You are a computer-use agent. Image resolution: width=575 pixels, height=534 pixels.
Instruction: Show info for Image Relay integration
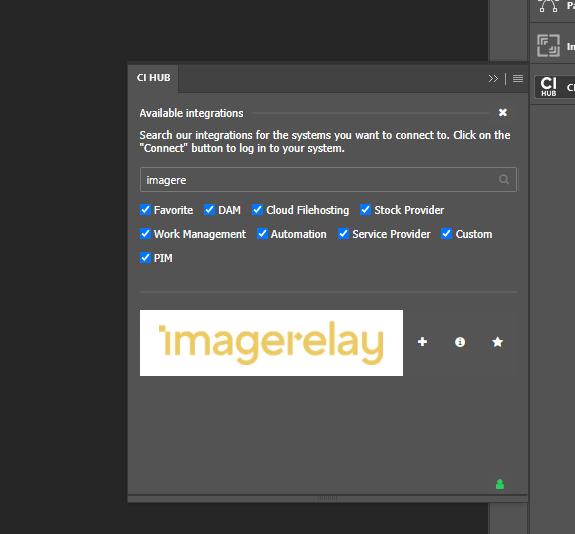click(460, 342)
